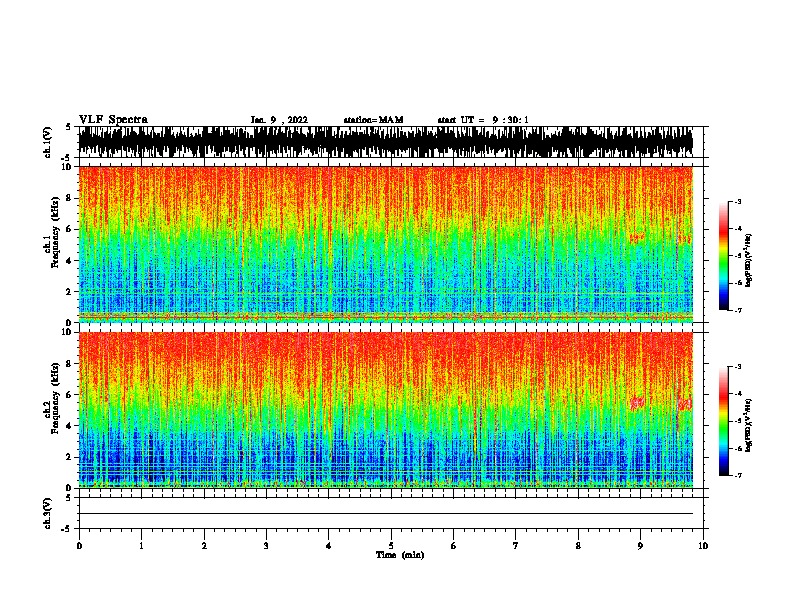This screenshot has height=612, width=792.
Task: Click the ch.1 colorbar log(PSD) label
Action: [x=749, y=260]
